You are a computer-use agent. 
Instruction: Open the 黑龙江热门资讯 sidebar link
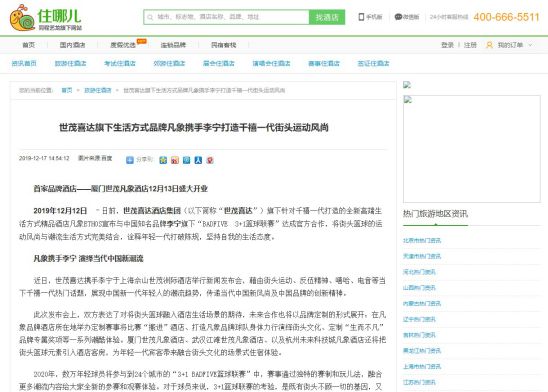coord(422,350)
